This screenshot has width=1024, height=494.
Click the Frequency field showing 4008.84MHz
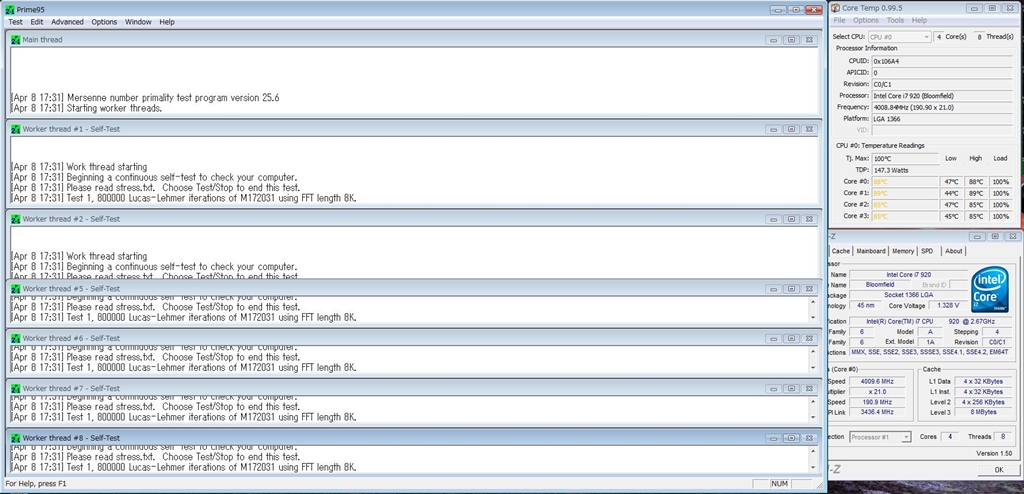tap(944, 107)
